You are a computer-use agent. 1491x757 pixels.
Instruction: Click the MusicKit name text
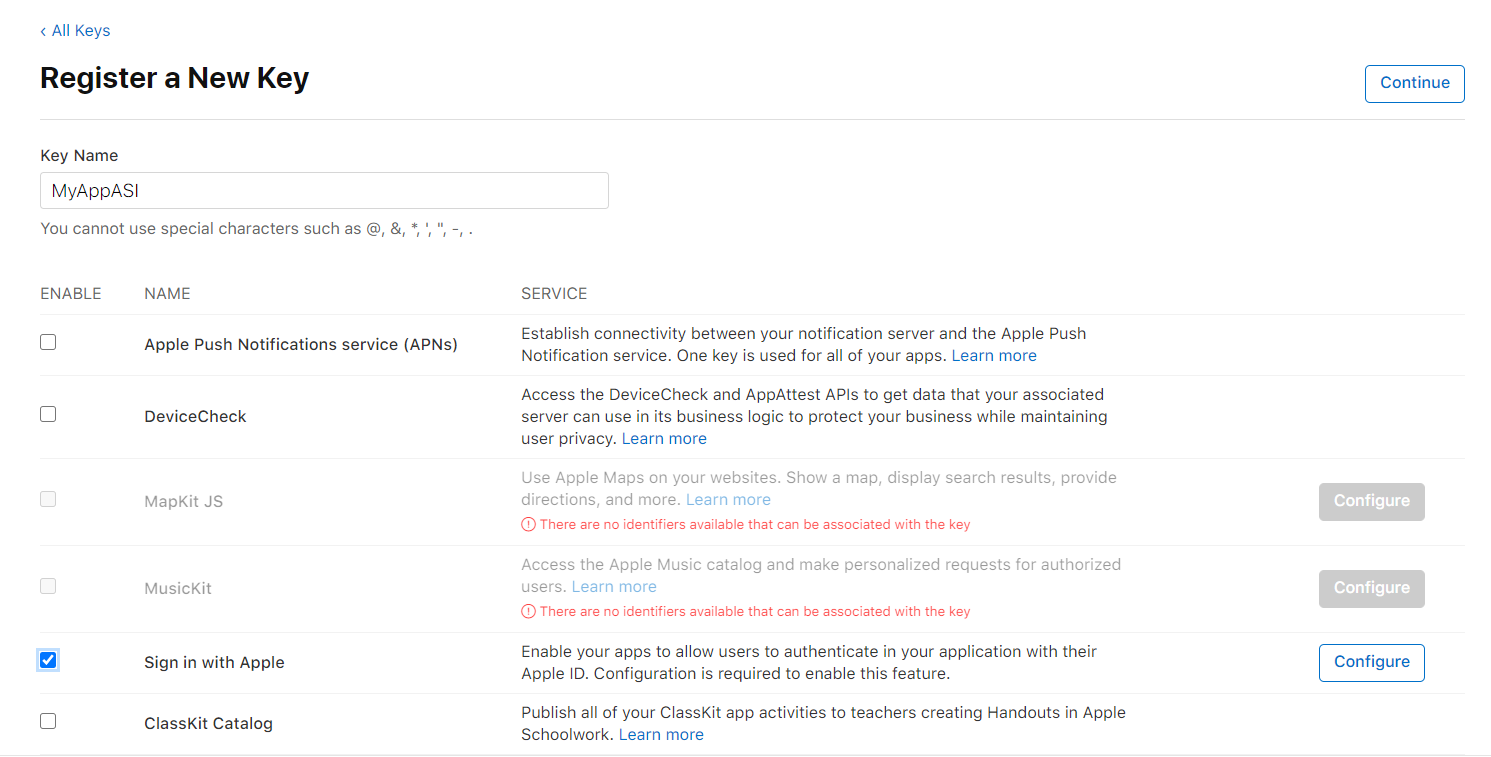pyautogui.click(x=178, y=589)
